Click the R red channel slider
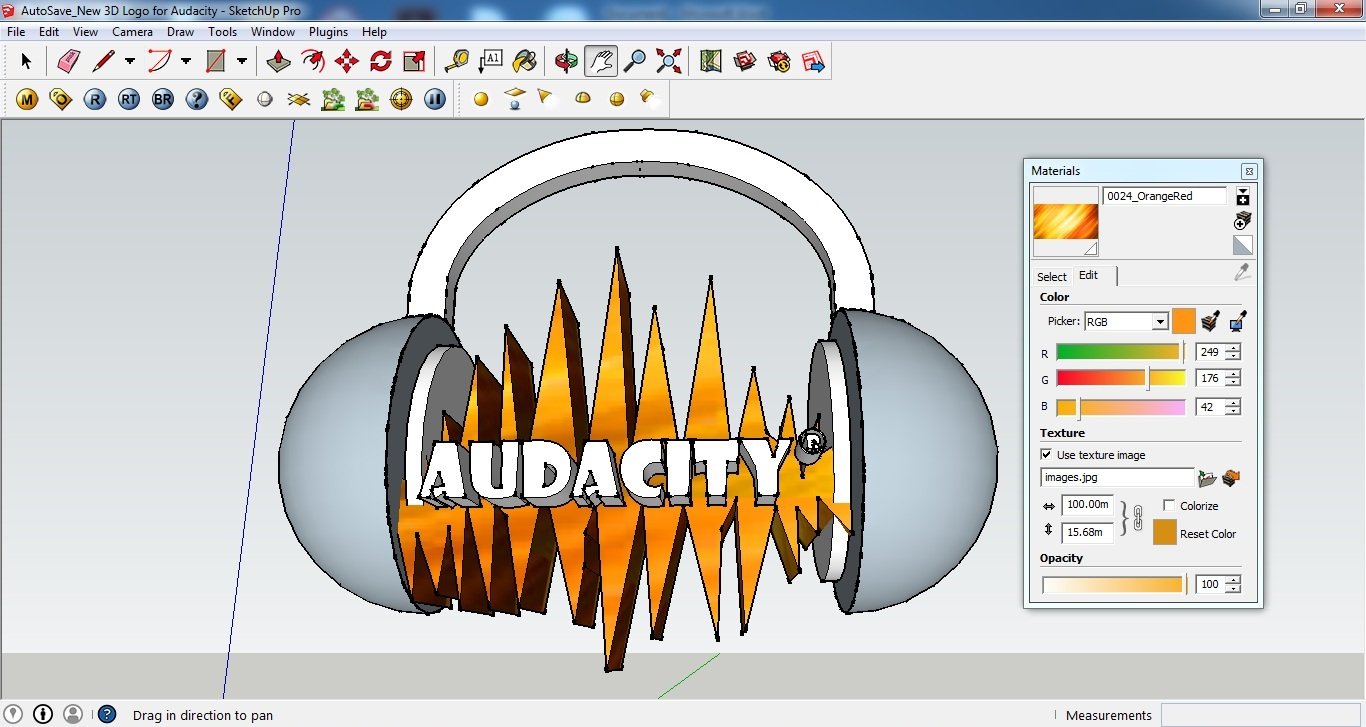 1121,352
